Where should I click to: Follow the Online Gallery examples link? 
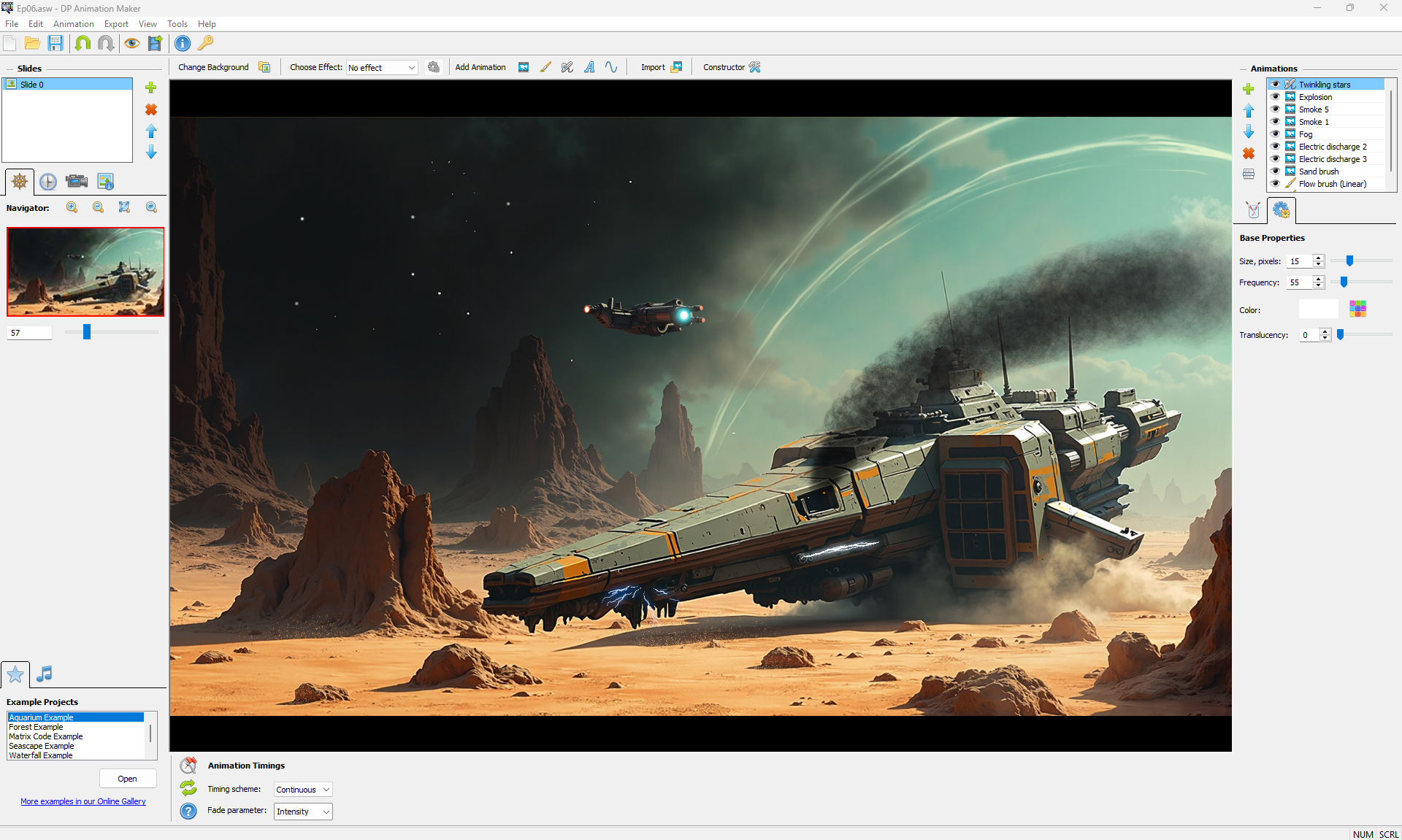(83, 801)
